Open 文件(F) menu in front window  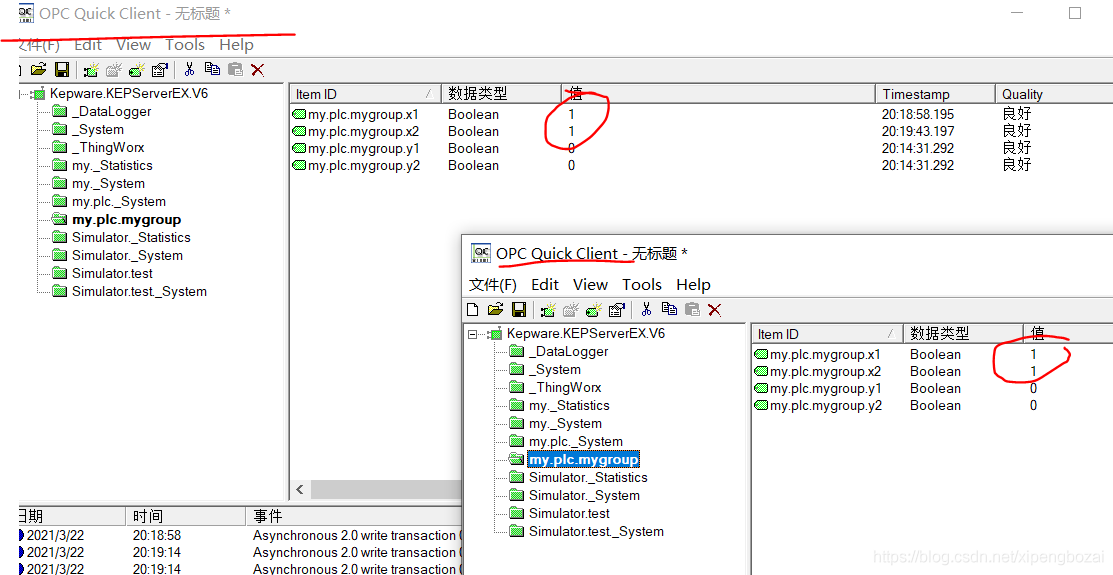[x=493, y=285]
